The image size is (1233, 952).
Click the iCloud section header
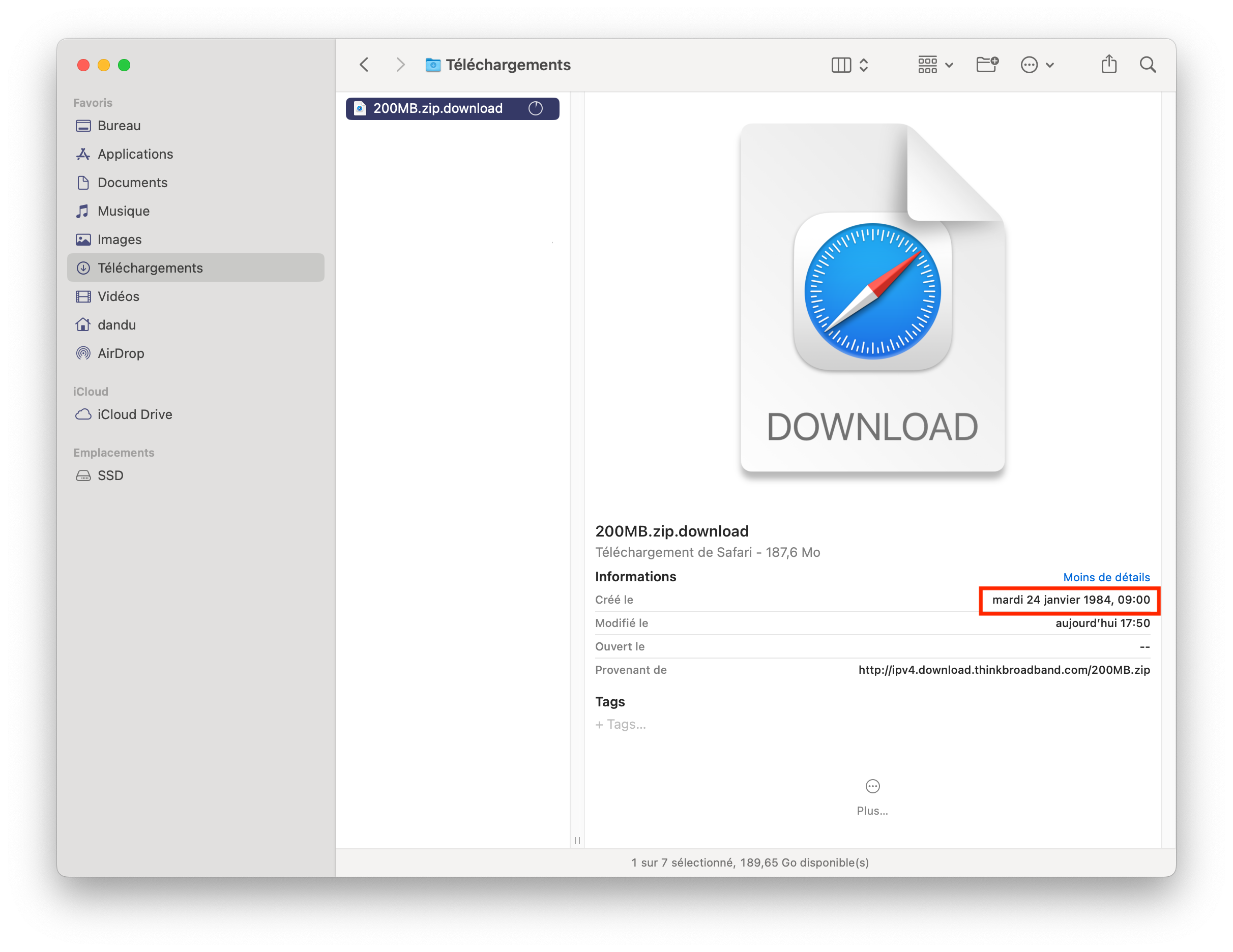(x=91, y=391)
